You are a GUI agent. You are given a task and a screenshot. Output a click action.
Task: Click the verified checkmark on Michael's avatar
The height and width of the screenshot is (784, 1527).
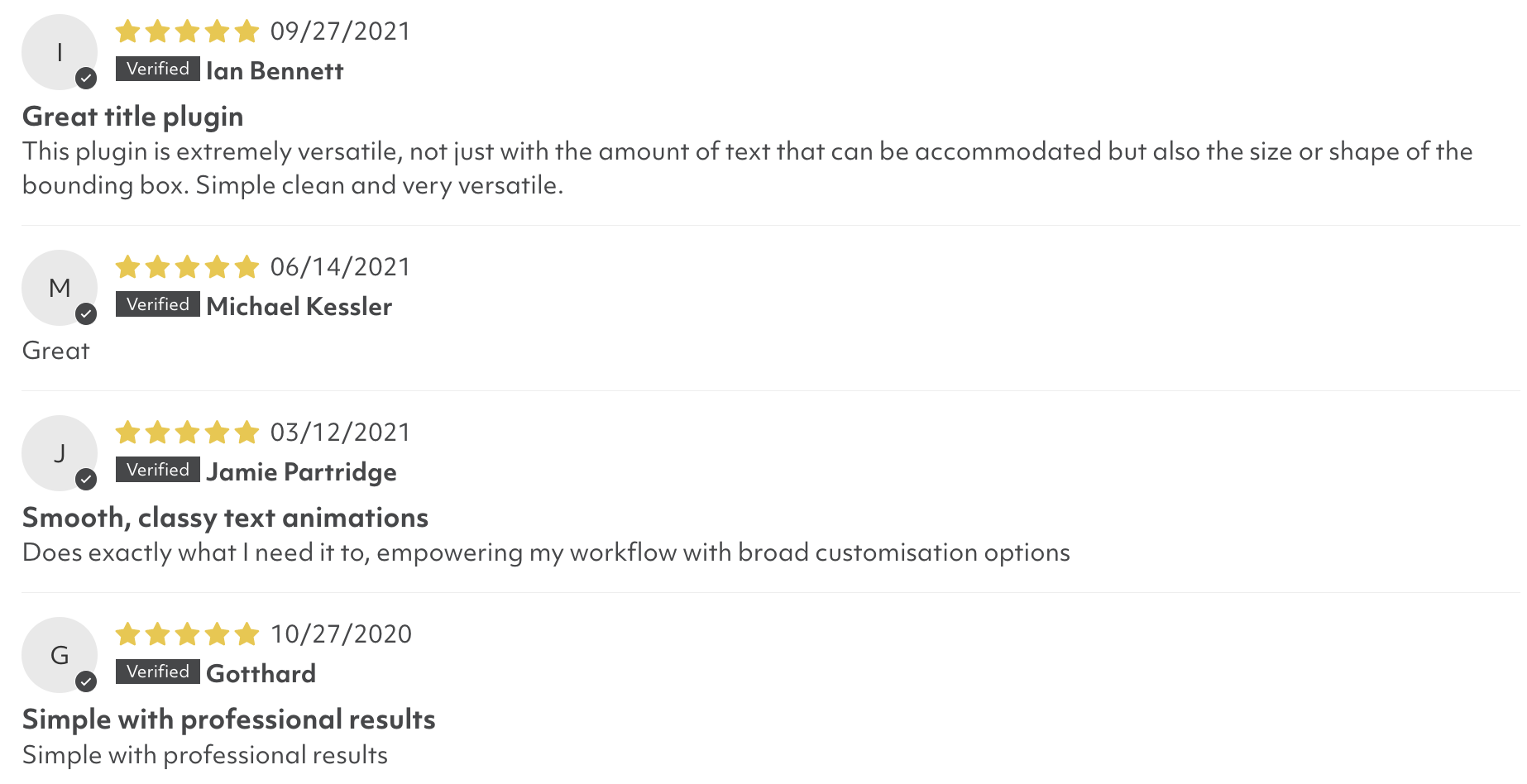86,314
